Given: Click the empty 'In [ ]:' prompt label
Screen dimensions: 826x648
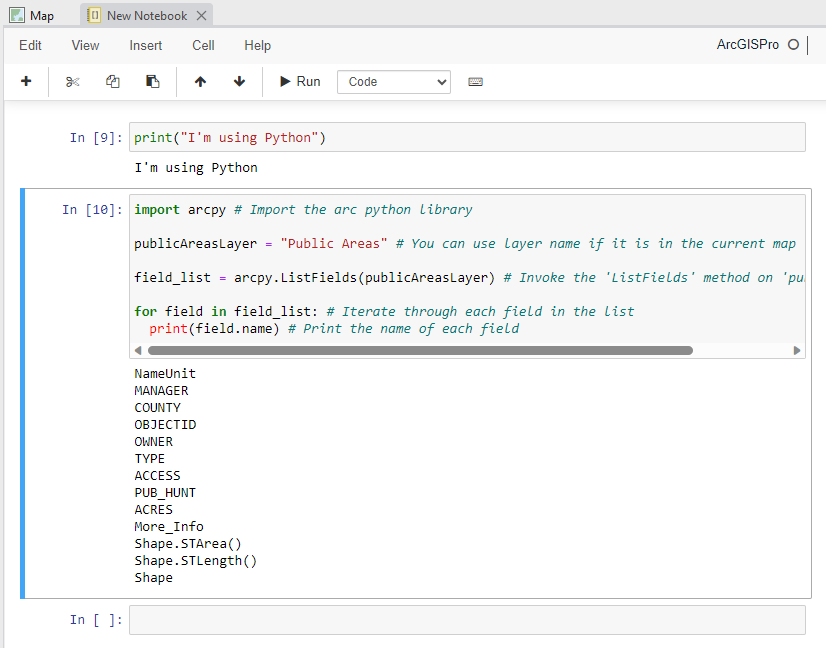Looking at the screenshot, I should (x=96, y=620).
